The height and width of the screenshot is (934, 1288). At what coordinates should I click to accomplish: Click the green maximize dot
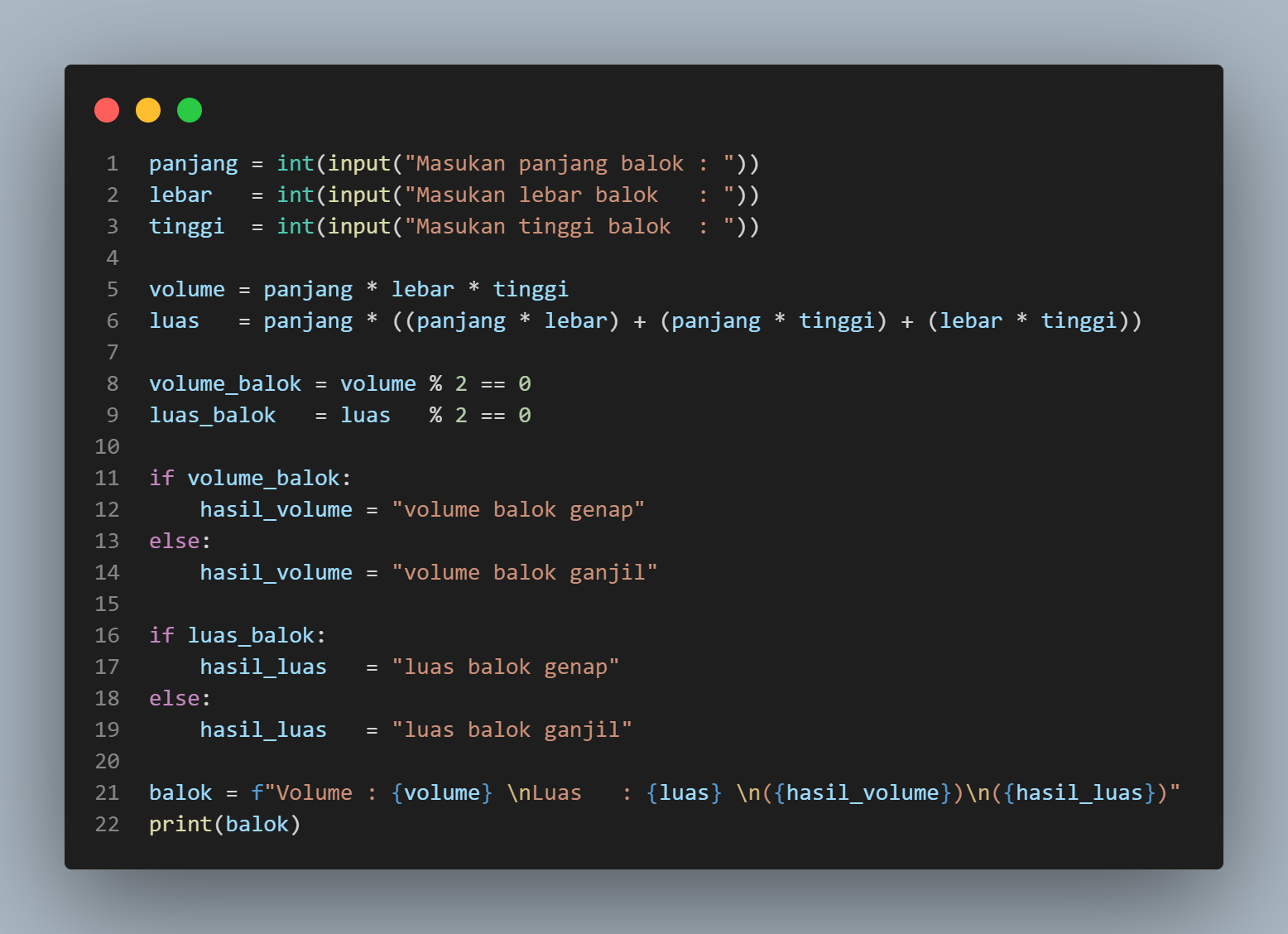190,110
